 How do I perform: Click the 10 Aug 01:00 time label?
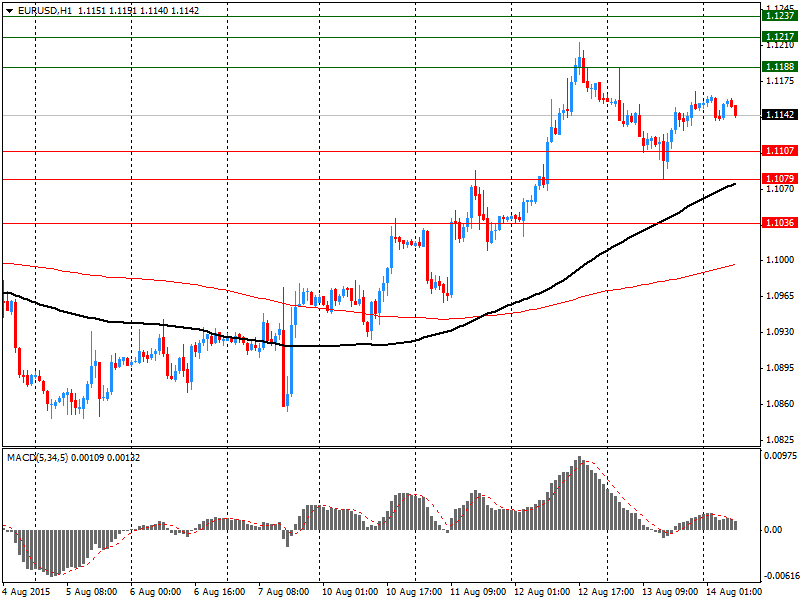click(x=350, y=592)
